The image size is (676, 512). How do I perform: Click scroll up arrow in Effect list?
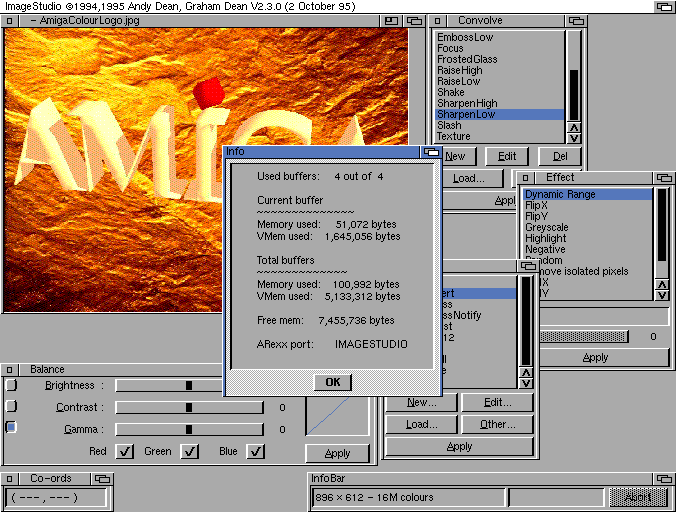click(x=662, y=284)
